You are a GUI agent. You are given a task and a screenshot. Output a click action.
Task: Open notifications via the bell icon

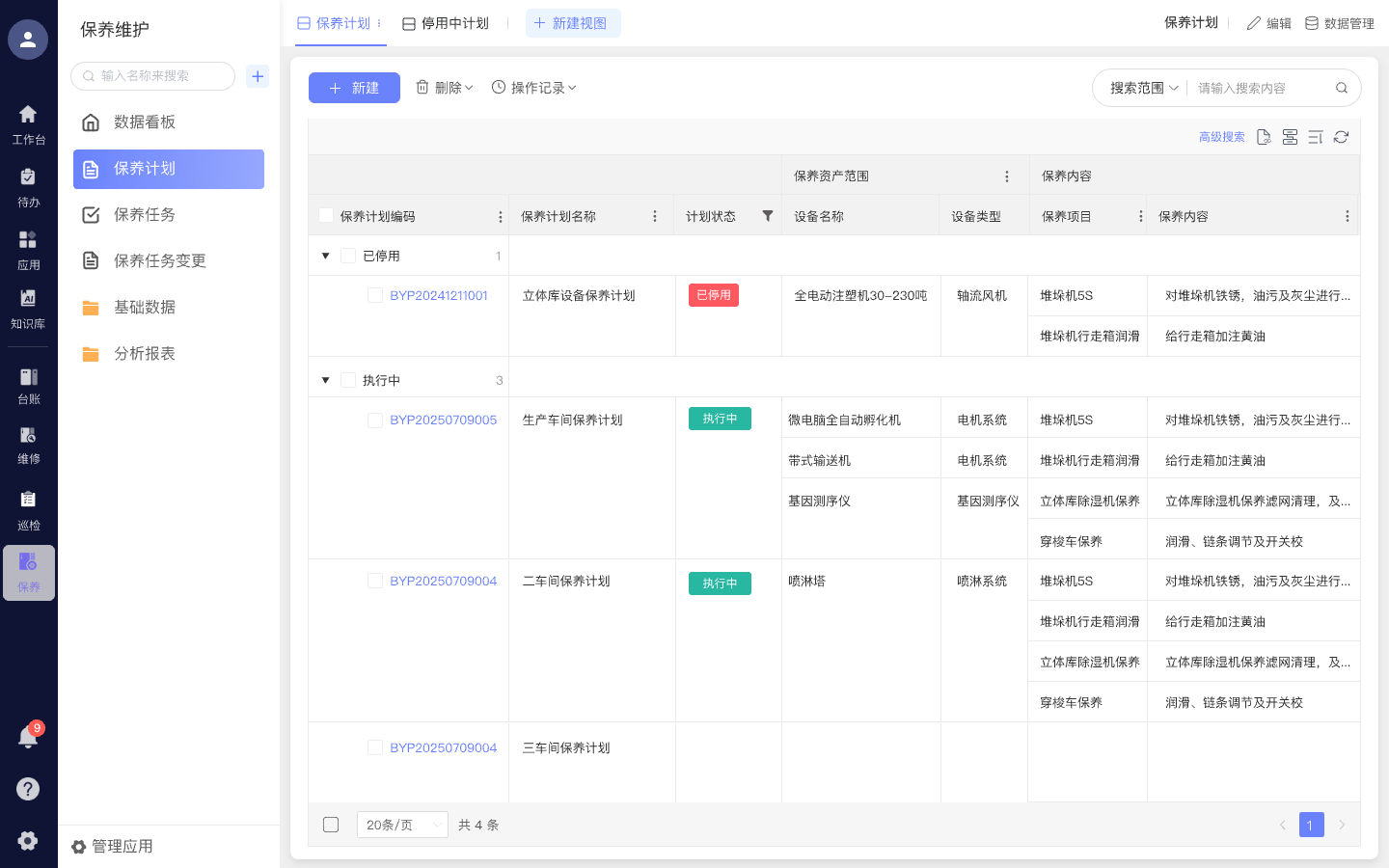pyautogui.click(x=28, y=738)
